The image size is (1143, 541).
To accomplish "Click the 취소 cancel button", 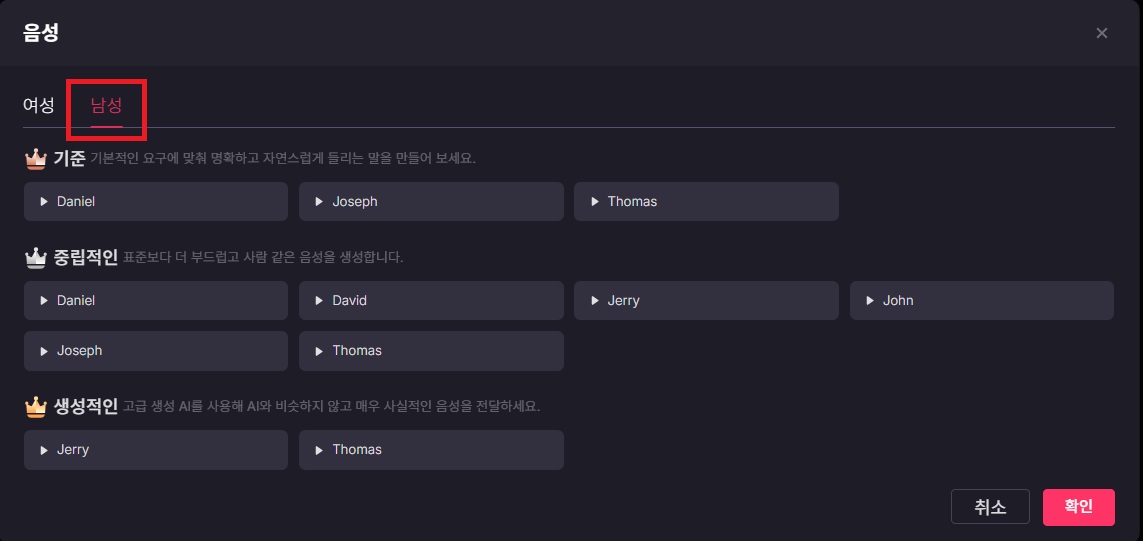I will coord(990,507).
